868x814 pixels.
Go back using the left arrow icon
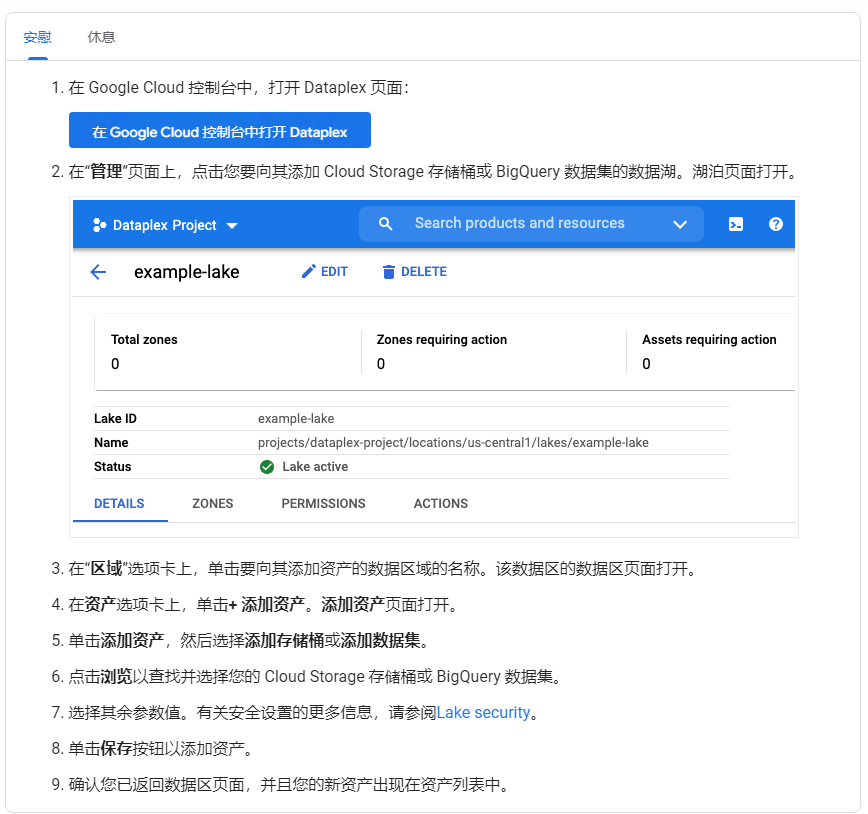[x=98, y=272]
